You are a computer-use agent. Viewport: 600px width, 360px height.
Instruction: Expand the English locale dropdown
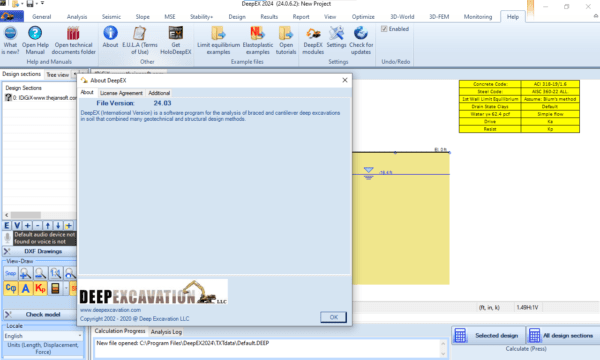point(43,336)
